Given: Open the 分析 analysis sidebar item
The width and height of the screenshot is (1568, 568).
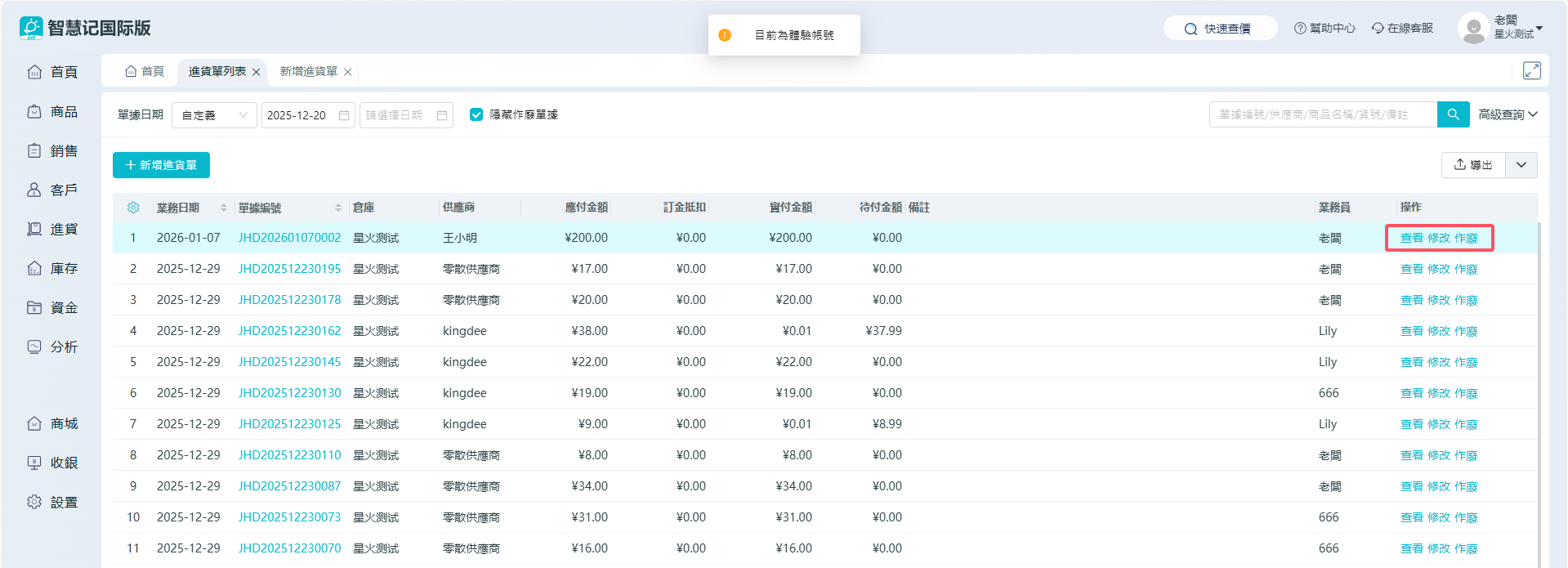Looking at the screenshot, I should (x=53, y=347).
